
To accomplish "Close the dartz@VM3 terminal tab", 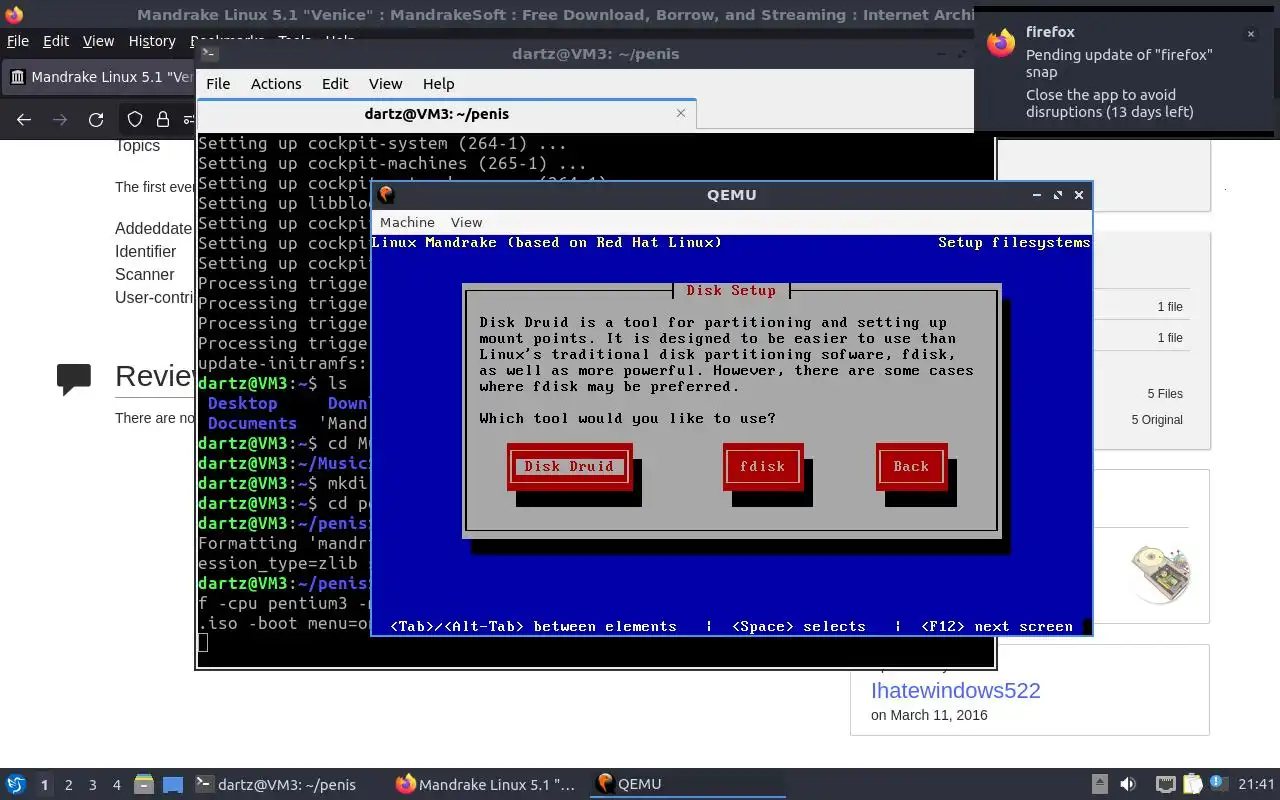I will click(x=681, y=113).
